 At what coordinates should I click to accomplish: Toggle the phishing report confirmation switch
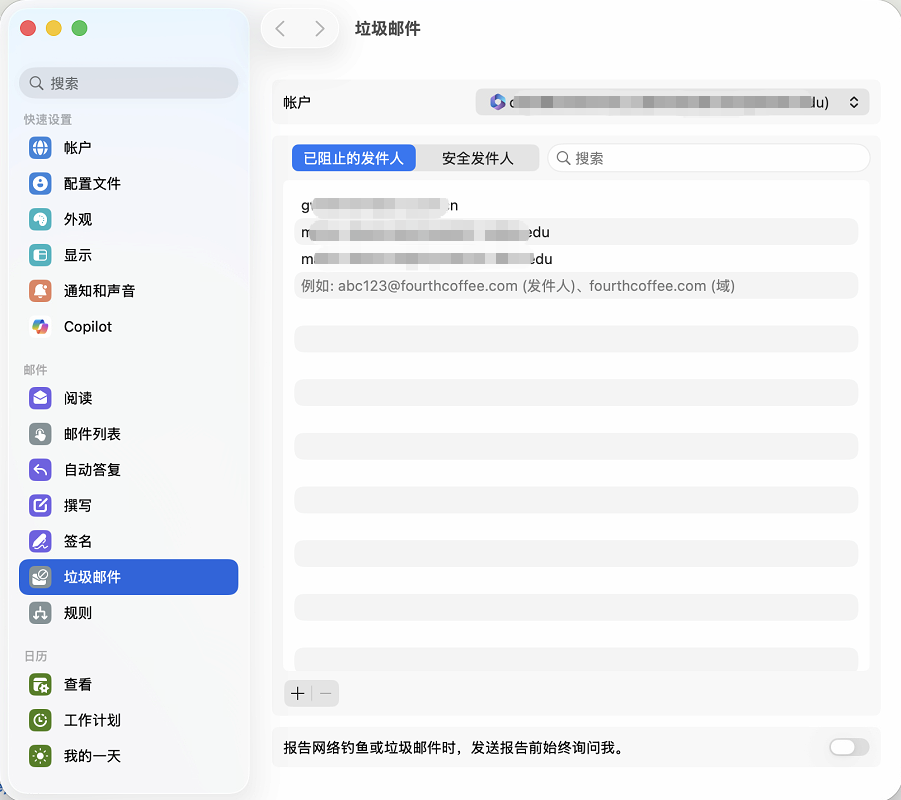(x=848, y=747)
